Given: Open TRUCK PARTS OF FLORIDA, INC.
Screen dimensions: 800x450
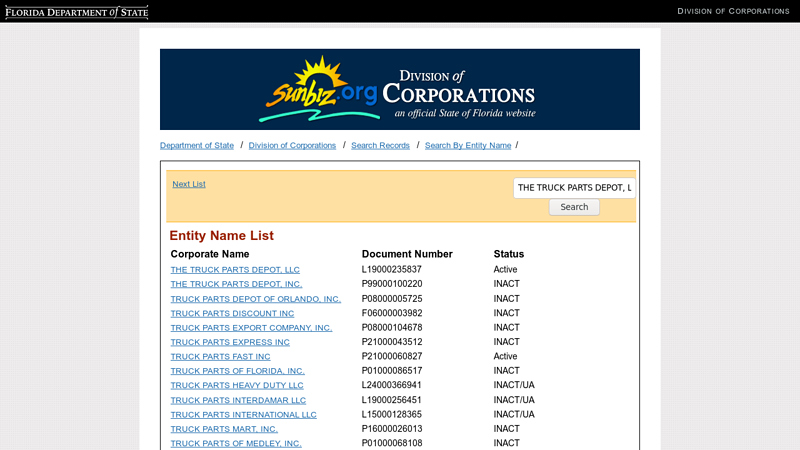Looking at the screenshot, I should (237, 370).
